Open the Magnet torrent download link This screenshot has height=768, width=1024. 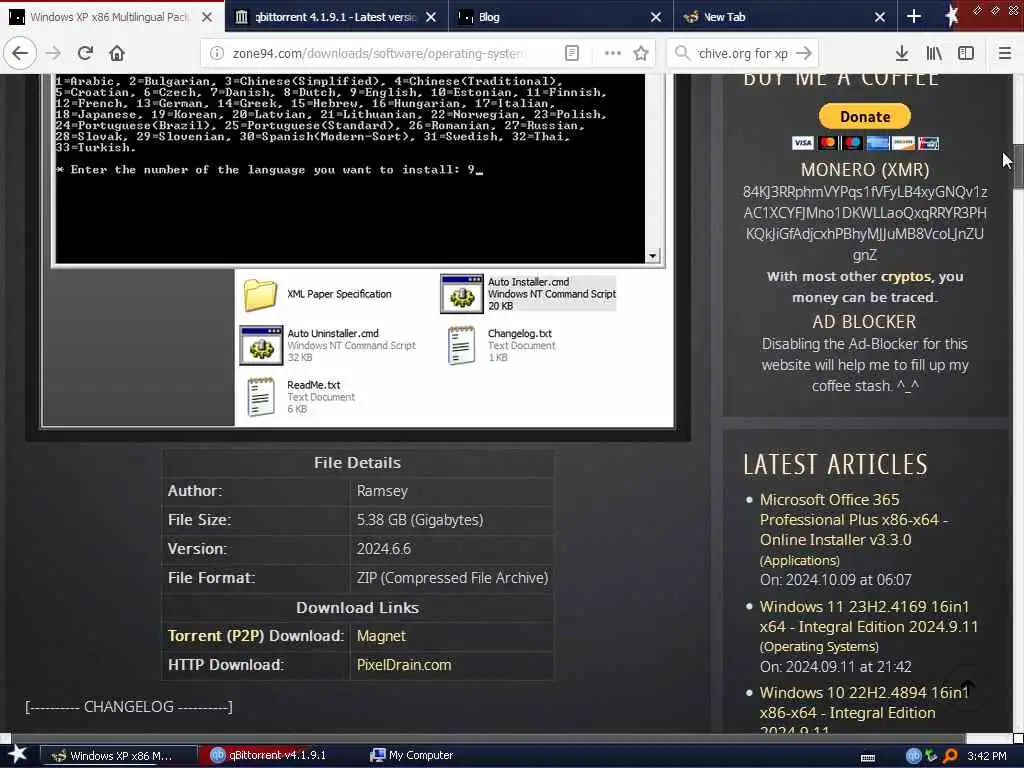pos(381,636)
